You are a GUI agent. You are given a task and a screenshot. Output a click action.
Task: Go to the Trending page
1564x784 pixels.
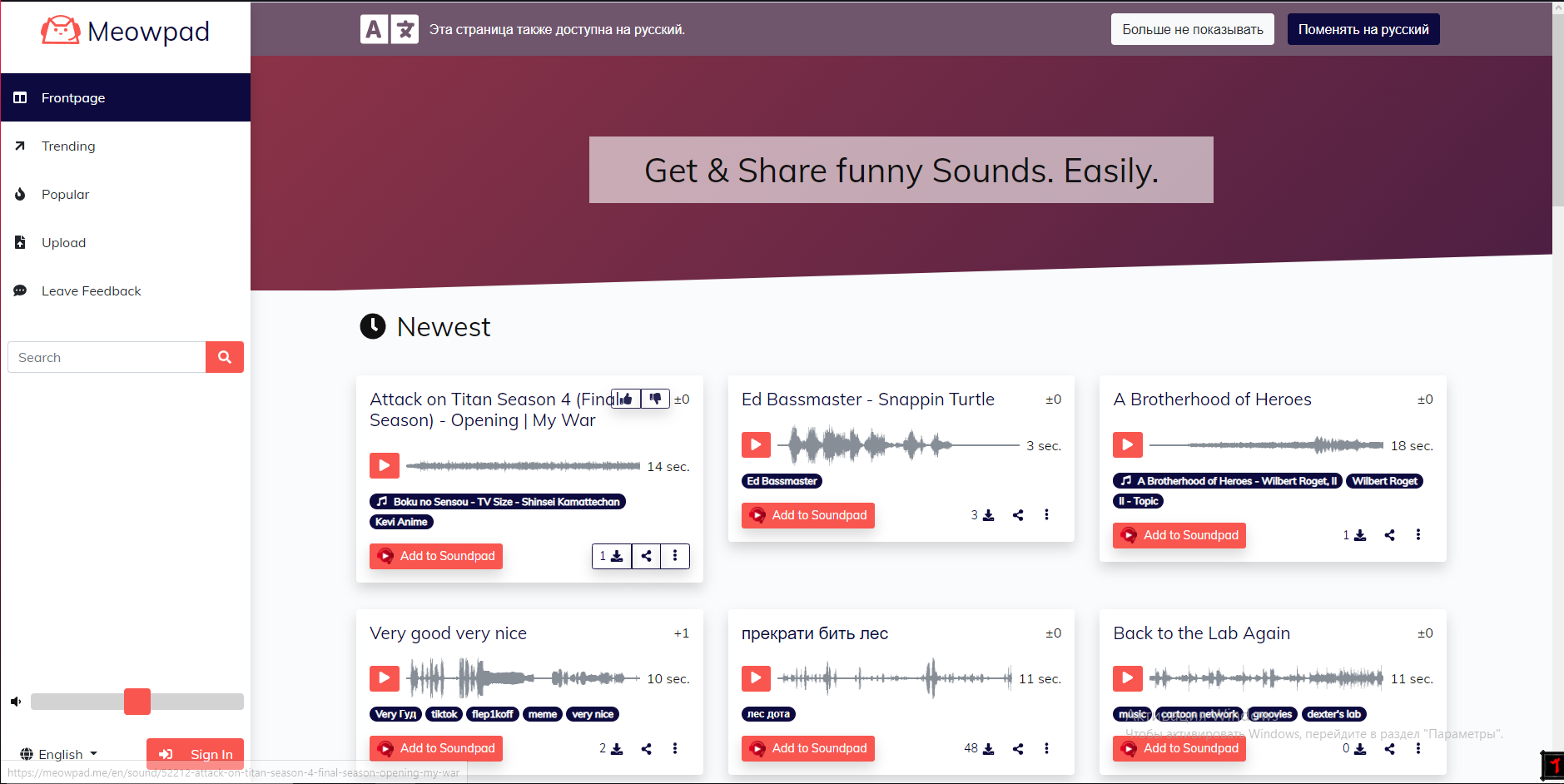(126, 146)
